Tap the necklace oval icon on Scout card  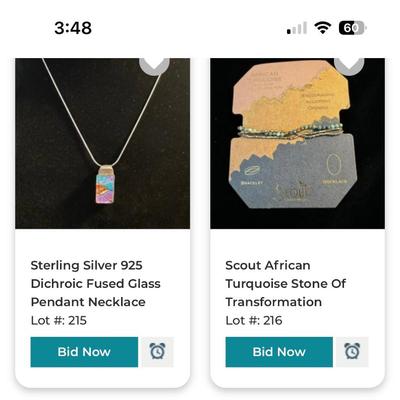(334, 165)
